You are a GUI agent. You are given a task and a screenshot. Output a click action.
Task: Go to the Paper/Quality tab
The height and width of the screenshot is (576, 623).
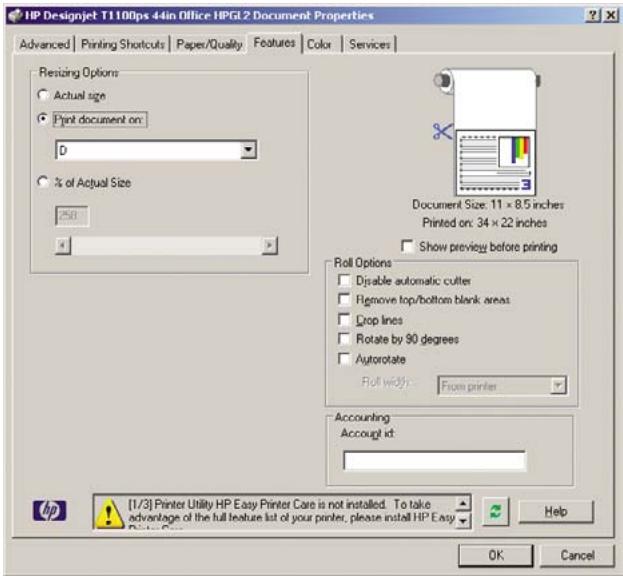tap(209, 44)
